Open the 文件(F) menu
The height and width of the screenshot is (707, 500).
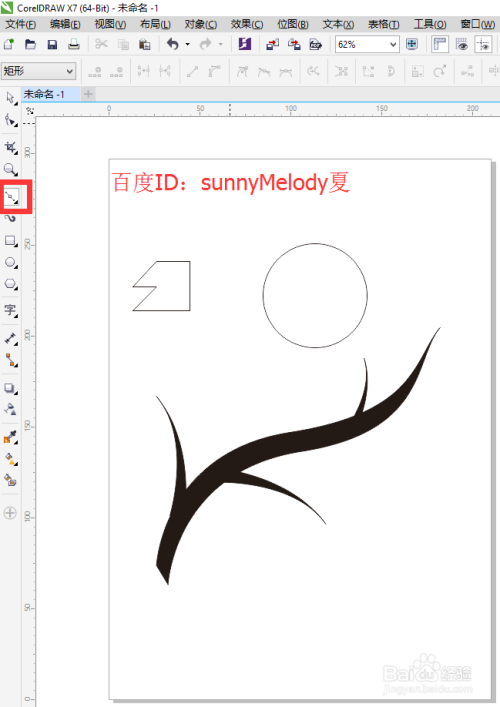click(x=21, y=24)
